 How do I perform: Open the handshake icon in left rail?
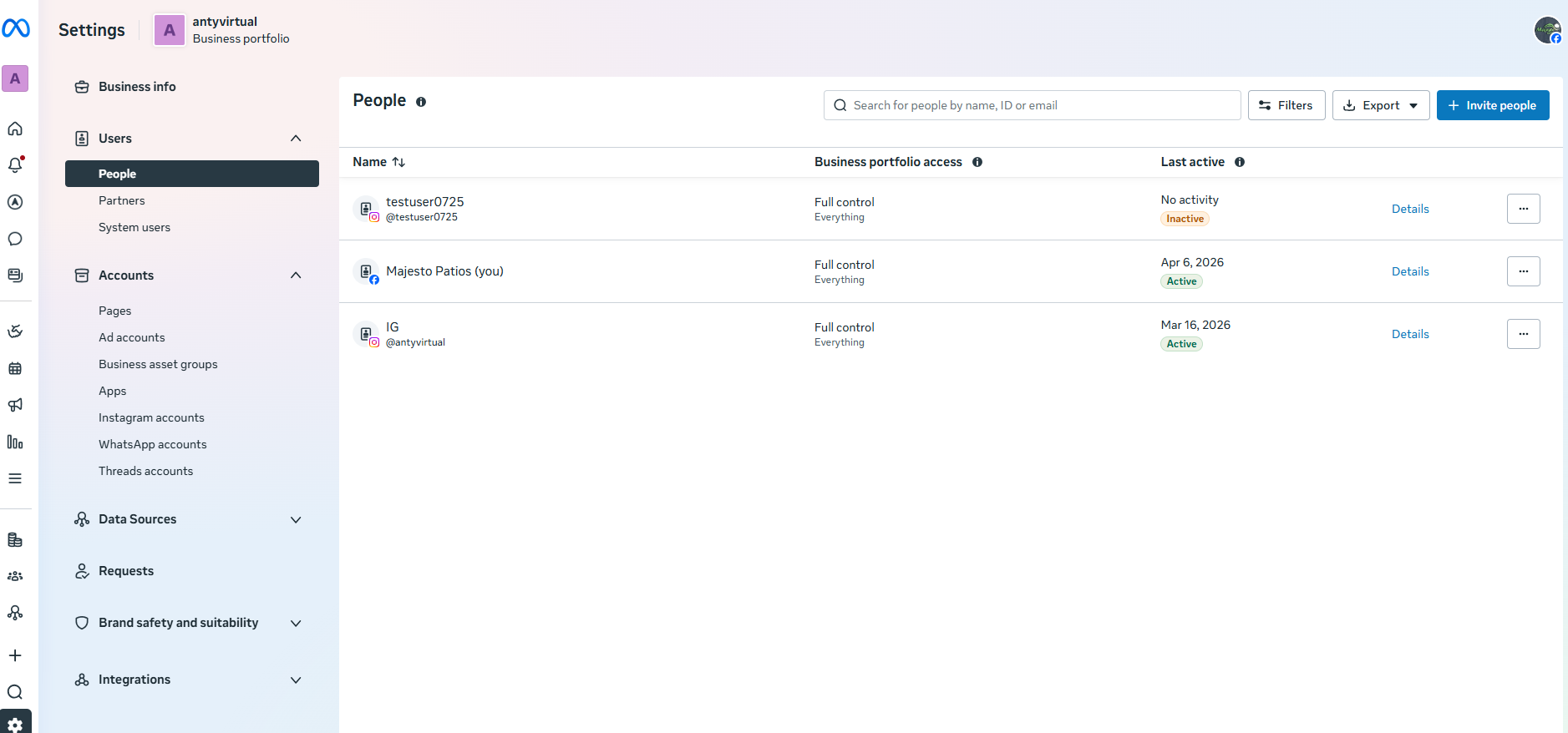click(15, 331)
